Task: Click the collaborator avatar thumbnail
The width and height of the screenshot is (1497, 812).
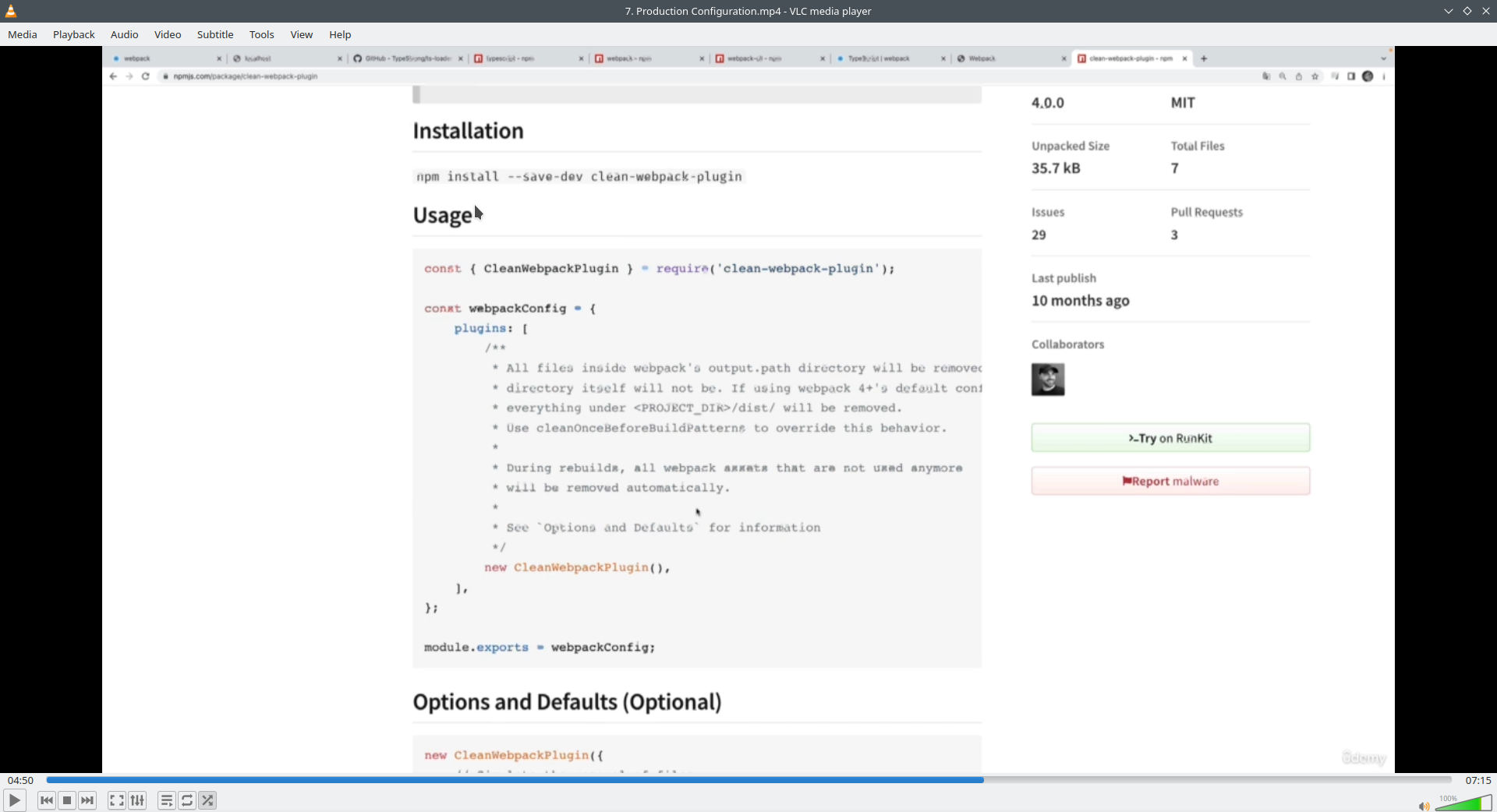Action: pyautogui.click(x=1048, y=380)
